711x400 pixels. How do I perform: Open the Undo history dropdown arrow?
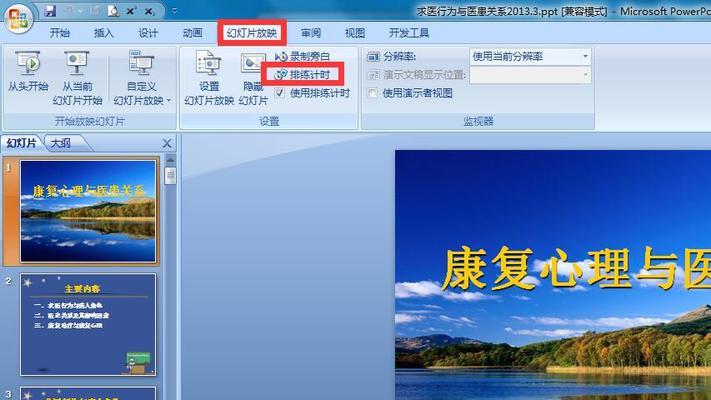click(80, 11)
